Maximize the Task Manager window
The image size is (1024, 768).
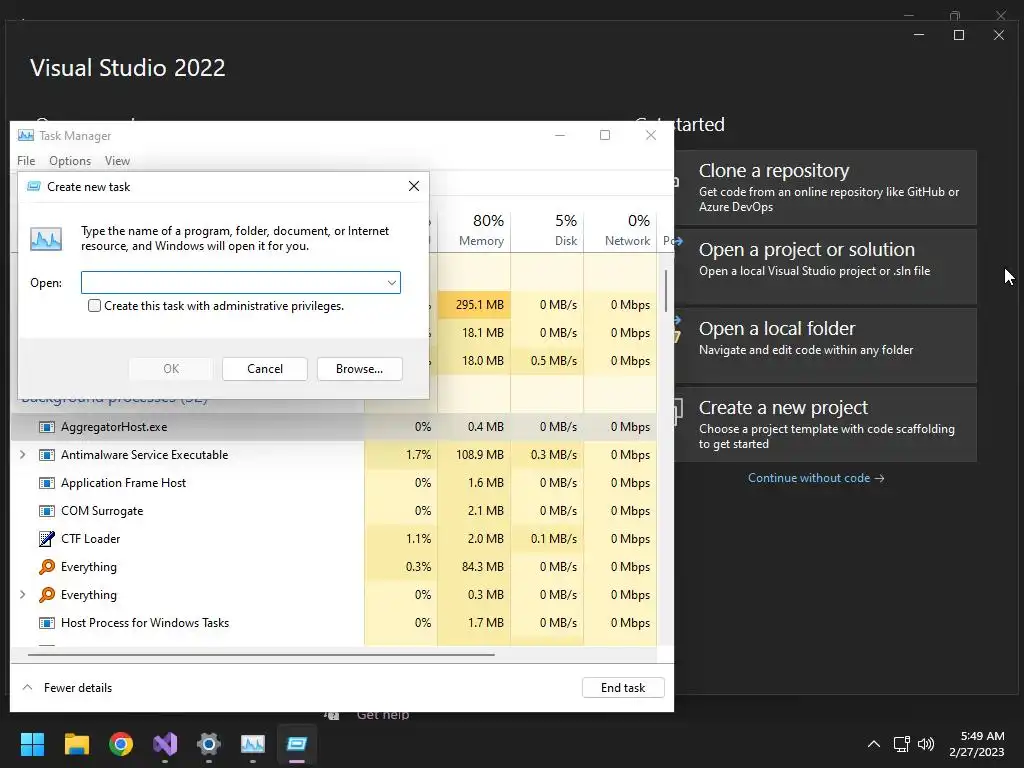click(x=605, y=135)
